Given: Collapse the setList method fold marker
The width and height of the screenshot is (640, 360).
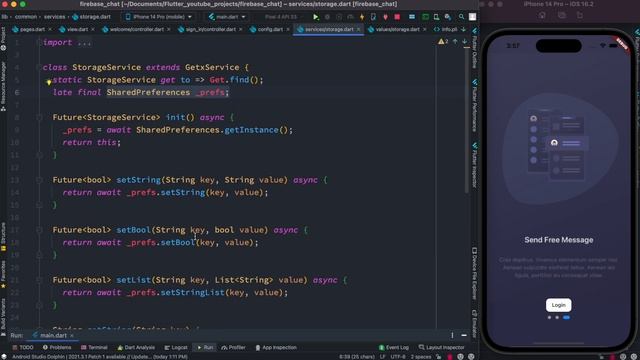Looking at the screenshot, I should (39, 280).
